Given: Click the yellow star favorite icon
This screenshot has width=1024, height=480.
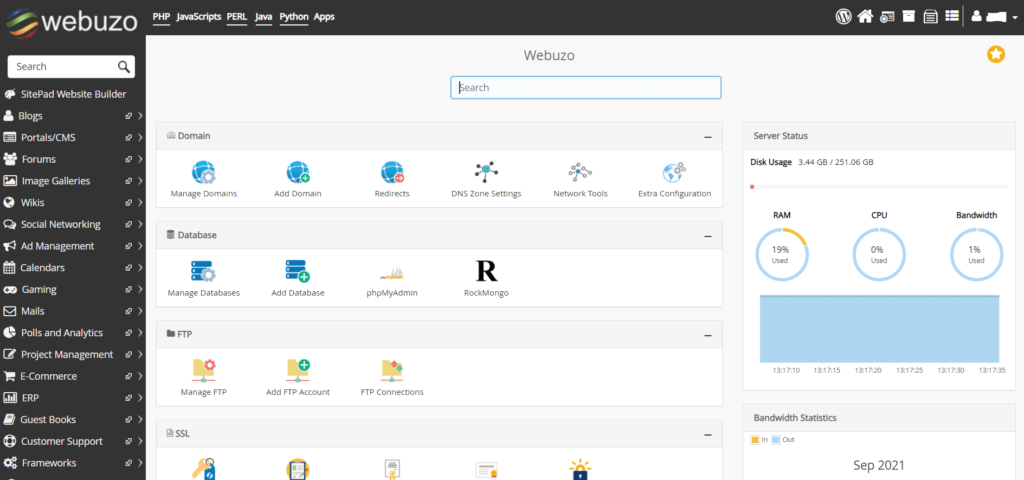Looking at the screenshot, I should [995, 55].
